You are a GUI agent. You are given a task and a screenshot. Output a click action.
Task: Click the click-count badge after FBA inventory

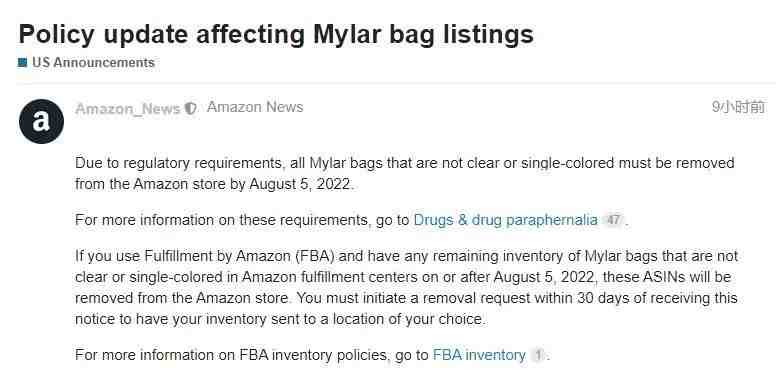click(538, 355)
